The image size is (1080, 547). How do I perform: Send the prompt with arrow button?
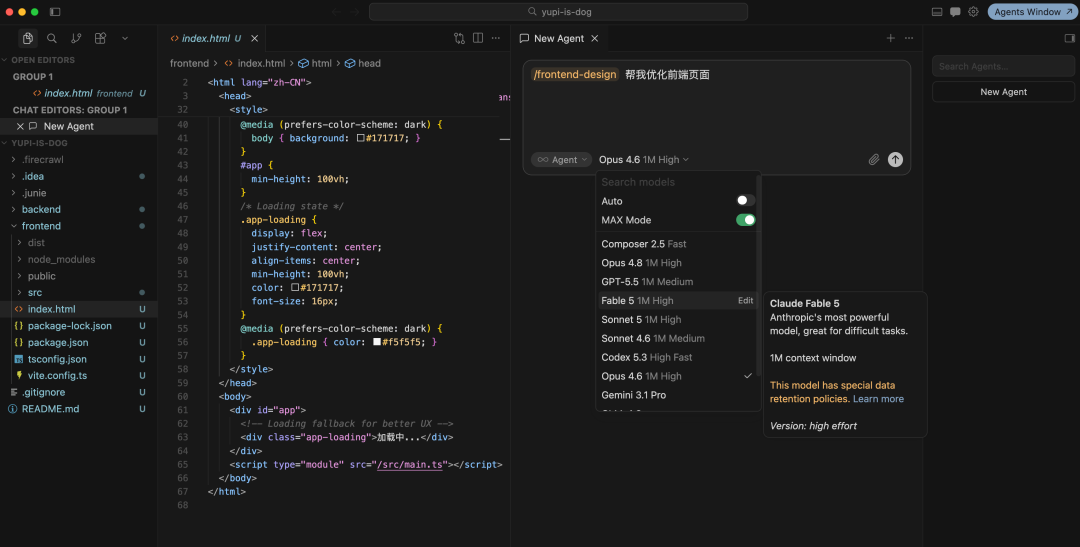pyautogui.click(x=895, y=160)
